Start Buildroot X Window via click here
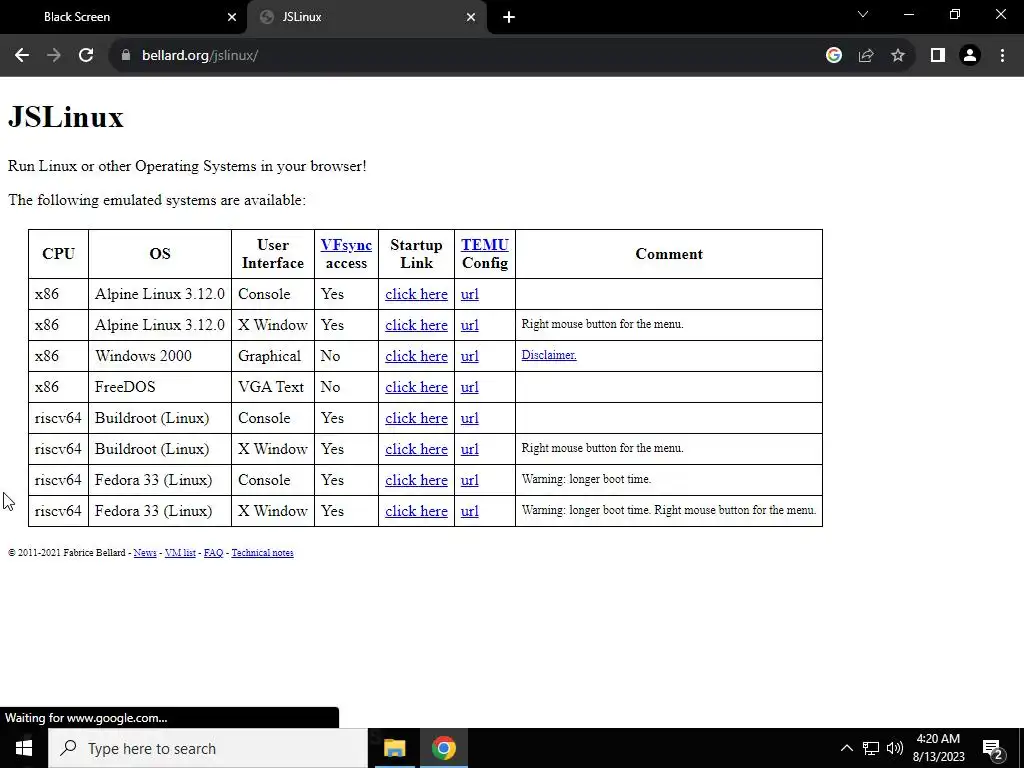Screen dimensions: 1024x768 [x=416, y=449]
